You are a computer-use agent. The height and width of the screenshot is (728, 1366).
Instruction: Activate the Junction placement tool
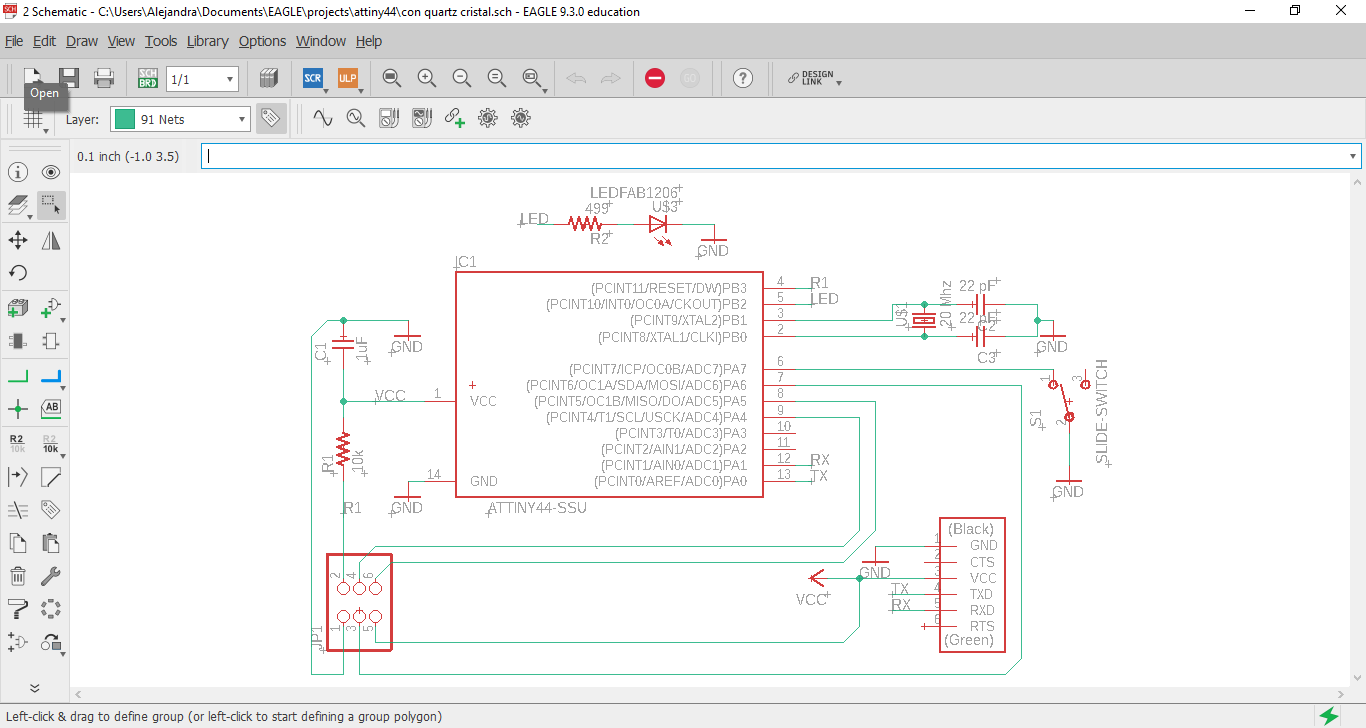tap(17, 408)
